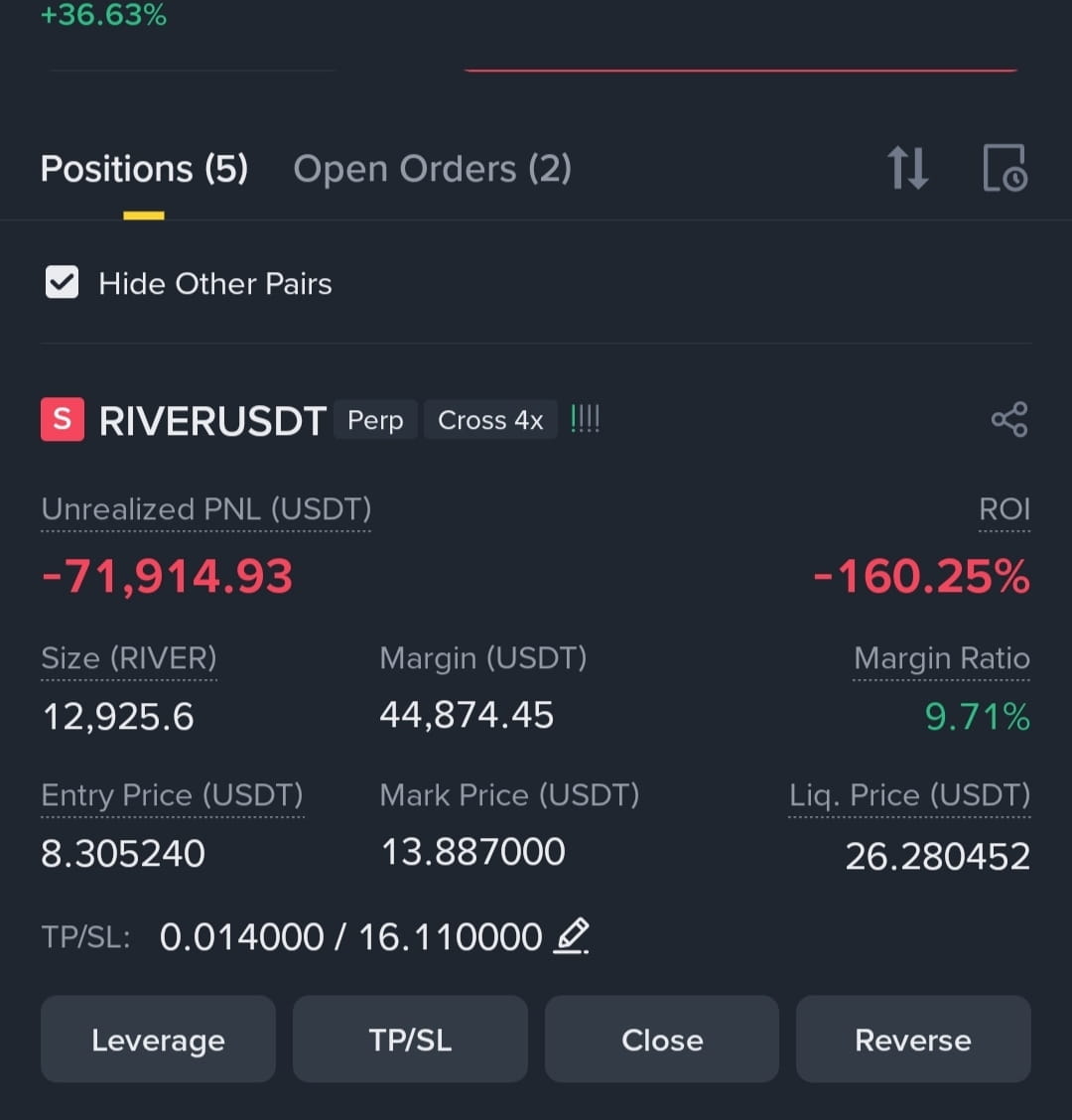View order history via clock-document icon
This screenshot has height=1120, width=1072.
1005,169
